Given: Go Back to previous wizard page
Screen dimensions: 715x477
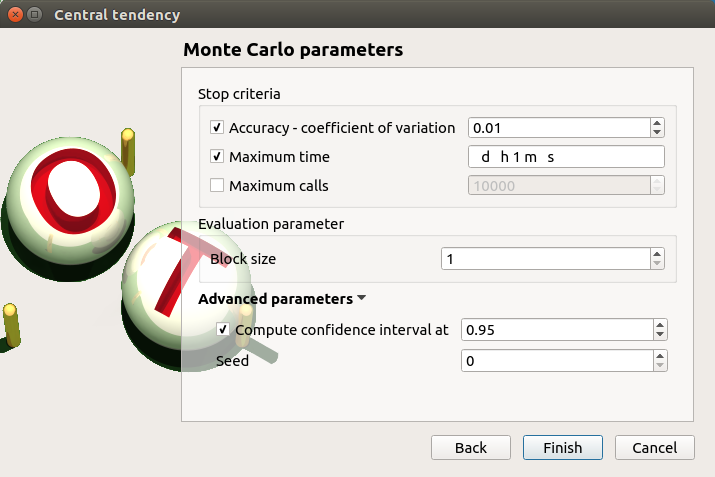Looking at the screenshot, I should point(471,448).
